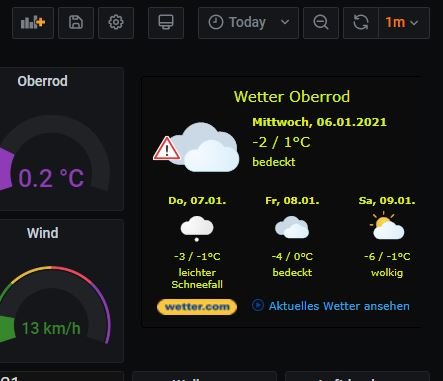Click the leichter Schneefall description

pos(197,278)
